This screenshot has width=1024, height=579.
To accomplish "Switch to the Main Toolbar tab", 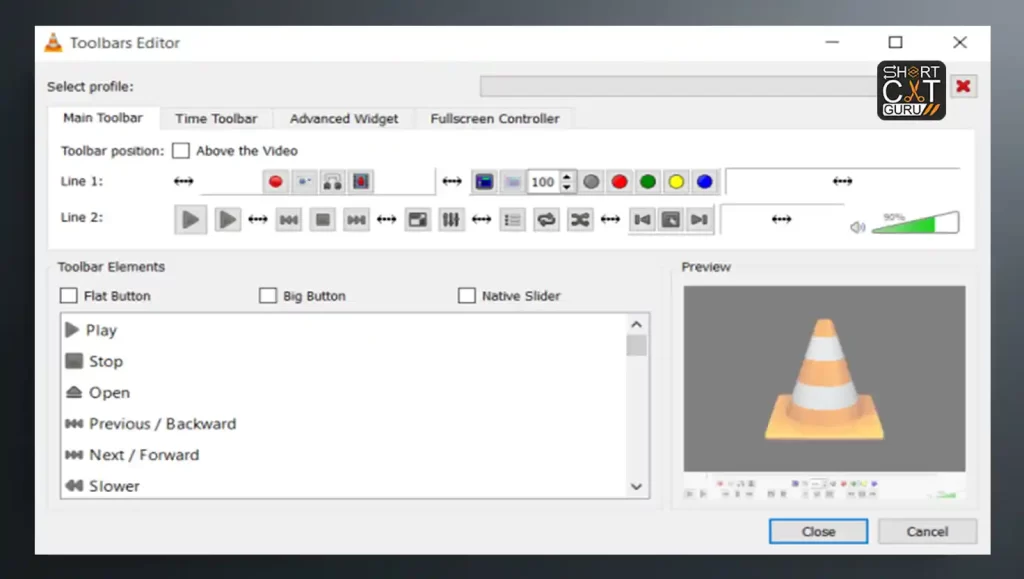I will (103, 118).
